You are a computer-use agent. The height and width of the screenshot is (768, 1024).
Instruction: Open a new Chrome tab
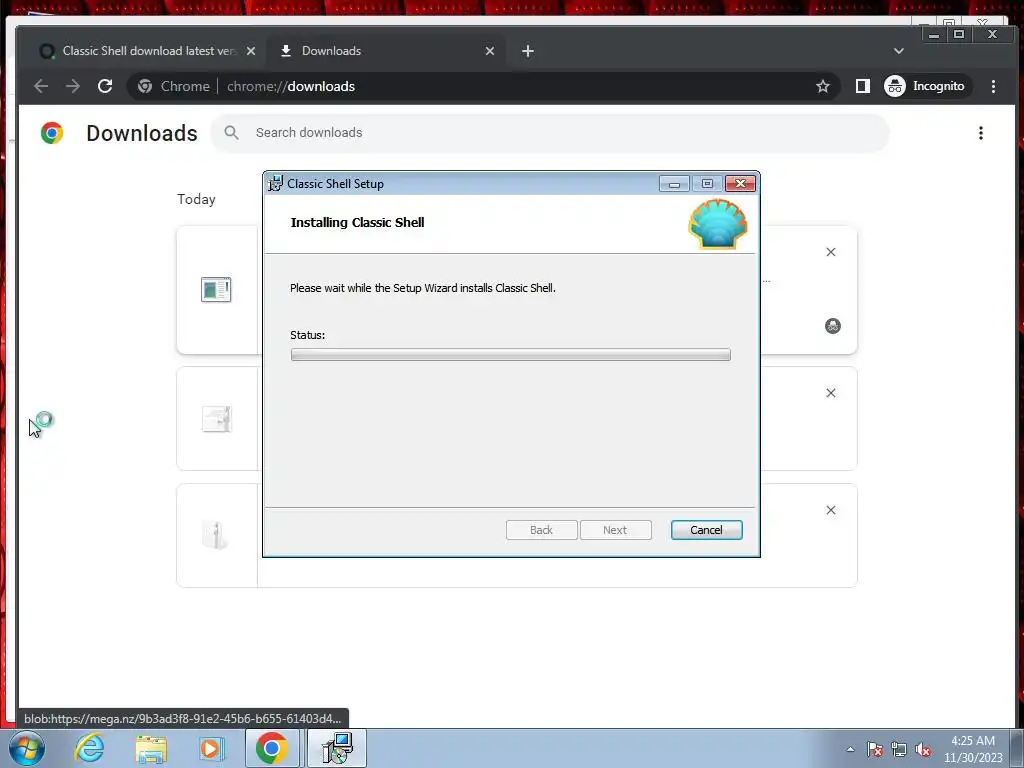tap(528, 51)
